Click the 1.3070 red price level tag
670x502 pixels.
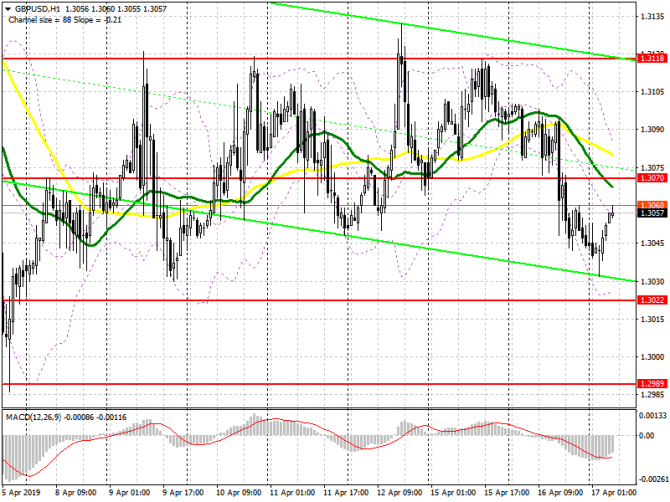point(652,178)
